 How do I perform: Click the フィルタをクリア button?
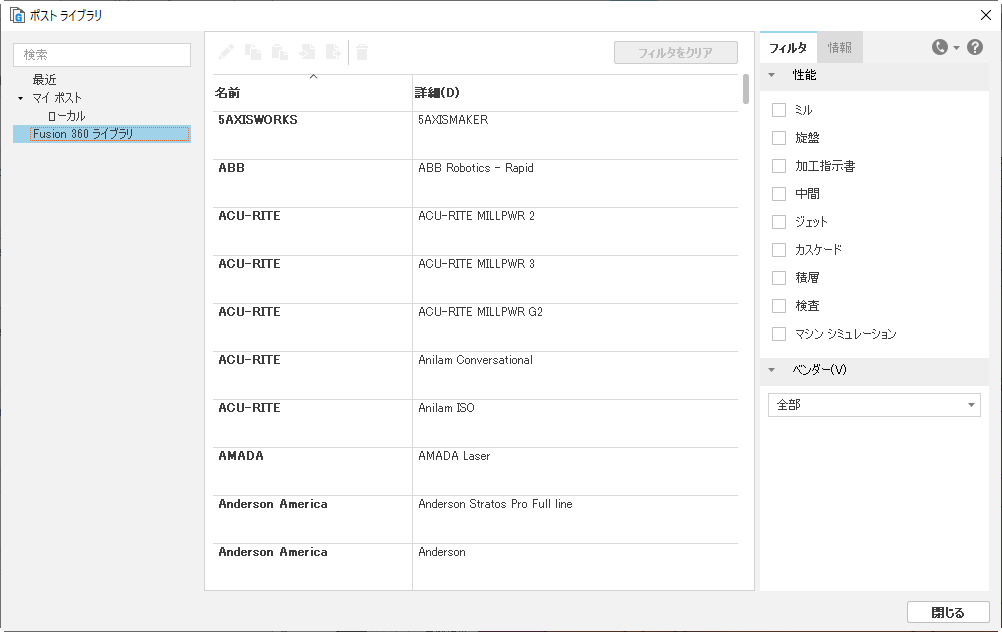click(x=675, y=52)
